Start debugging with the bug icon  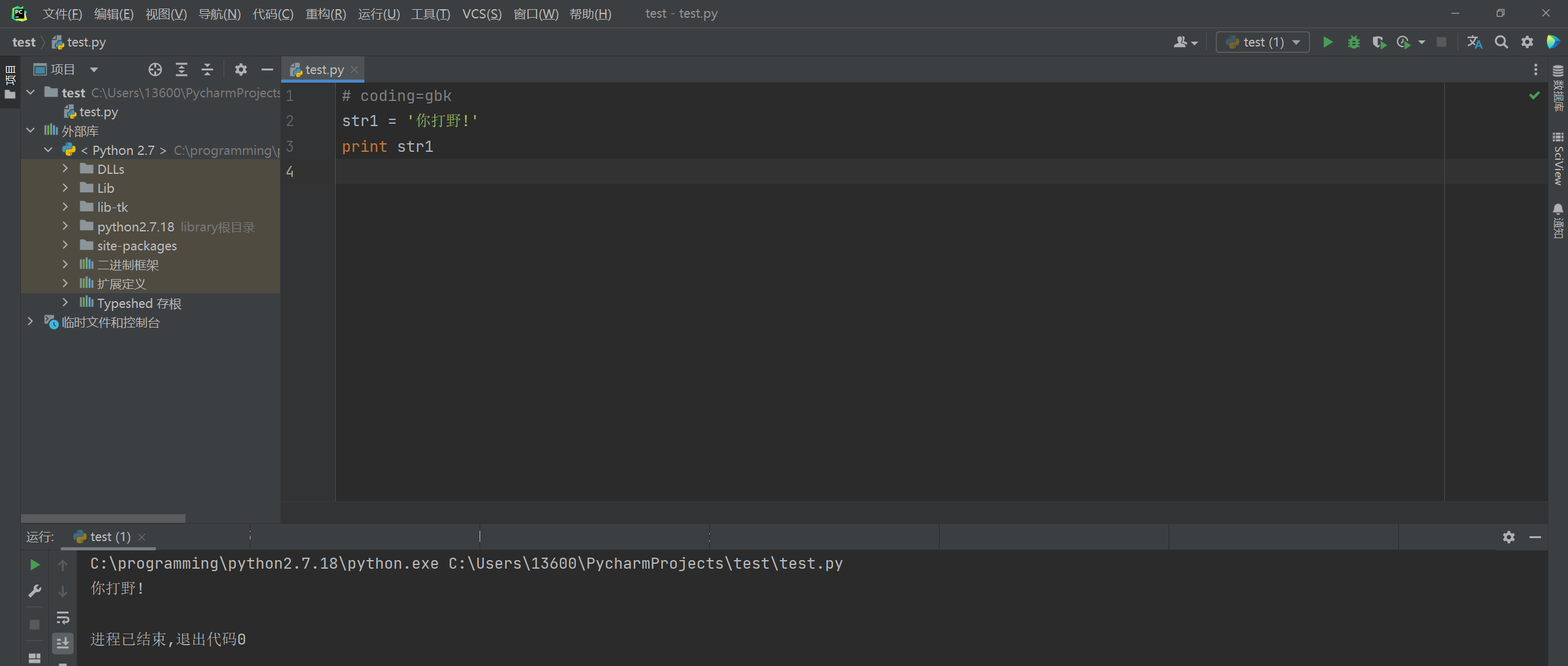(1354, 42)
